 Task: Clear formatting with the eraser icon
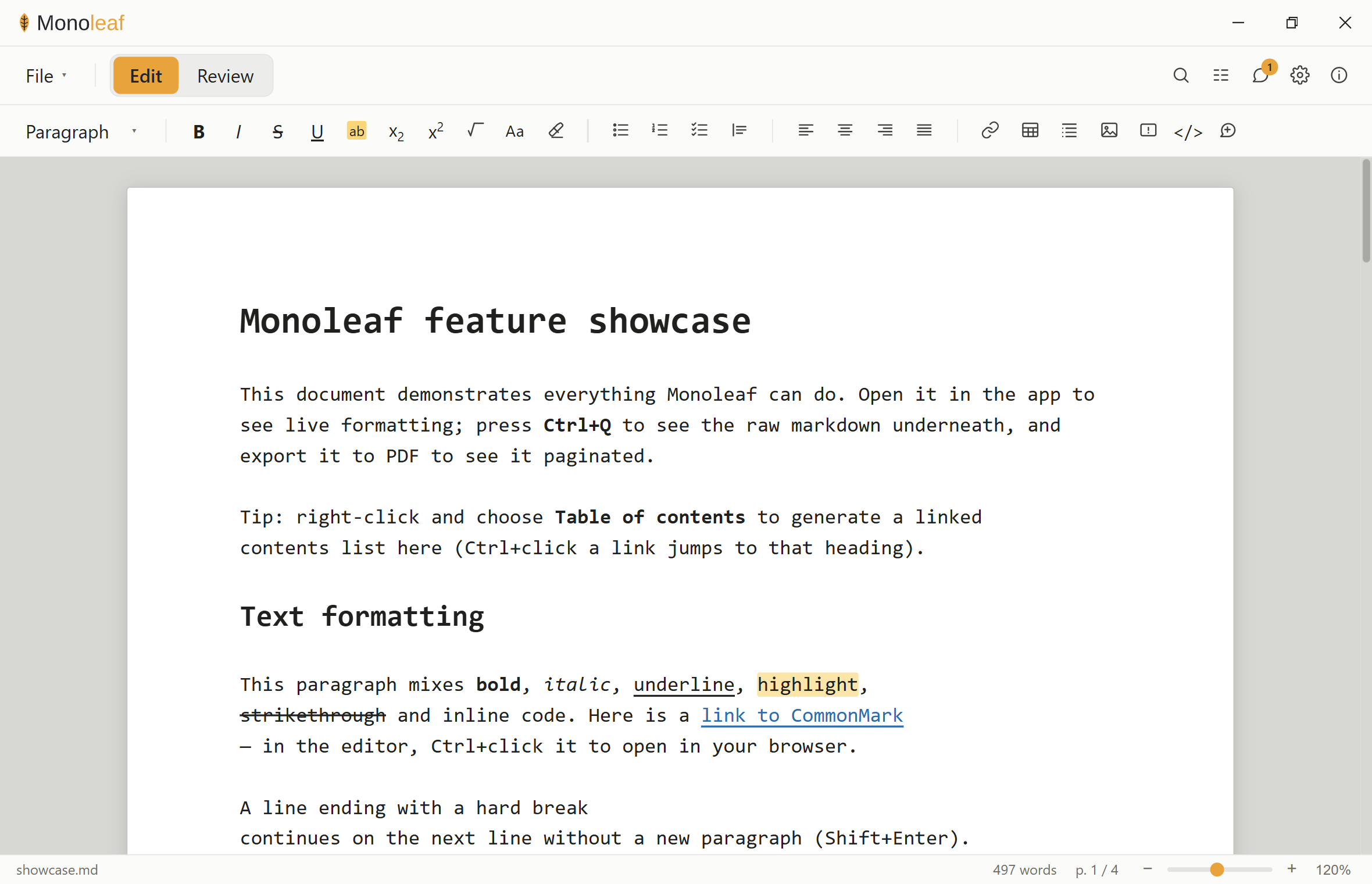click(556, 130)
